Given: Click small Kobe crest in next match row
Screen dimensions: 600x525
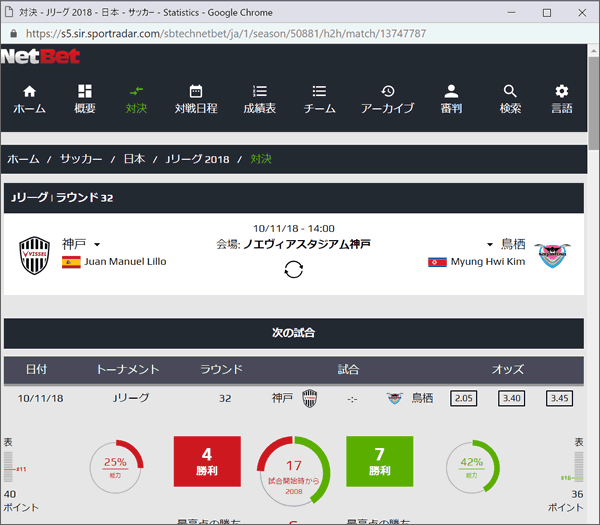Looking at the screenshot, I should [310, 398].
